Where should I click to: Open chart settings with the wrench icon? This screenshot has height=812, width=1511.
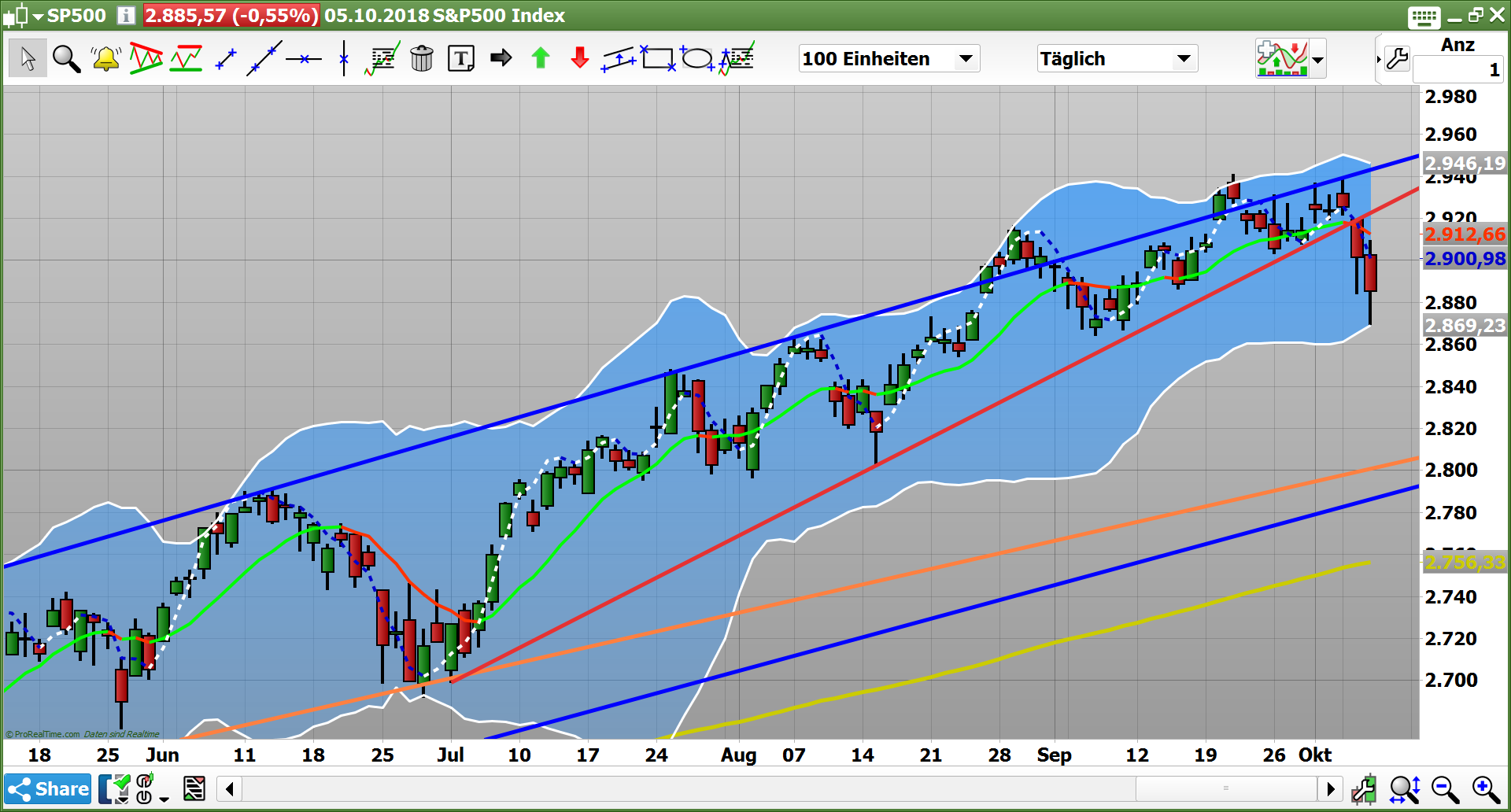coord(1398,59)
